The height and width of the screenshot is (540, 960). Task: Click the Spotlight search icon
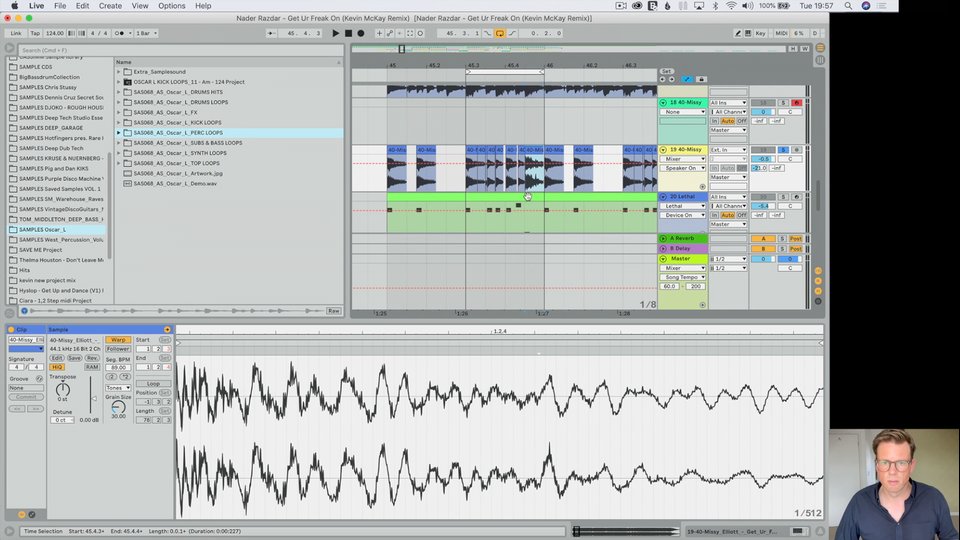[848, 6]
